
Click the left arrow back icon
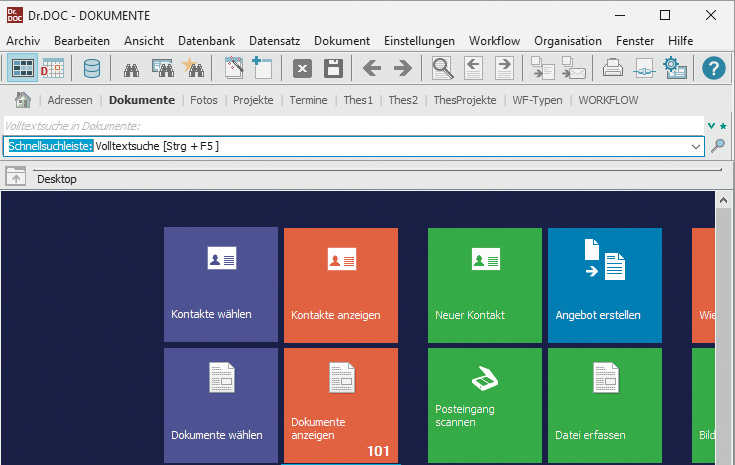click(372, 68)
